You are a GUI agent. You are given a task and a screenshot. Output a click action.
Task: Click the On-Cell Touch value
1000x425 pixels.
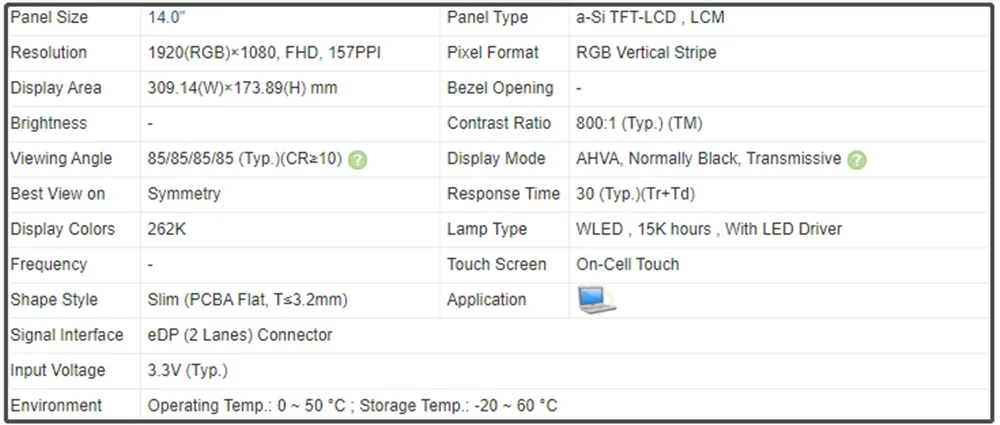(627, 265)
